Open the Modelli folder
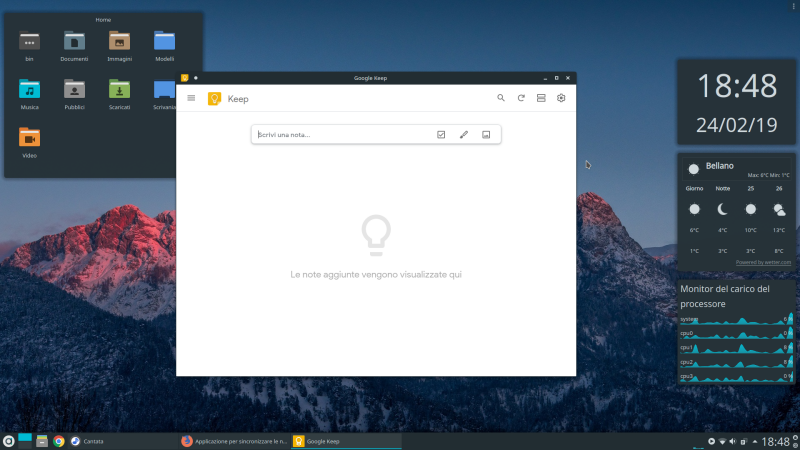 (x=164, y=46)
